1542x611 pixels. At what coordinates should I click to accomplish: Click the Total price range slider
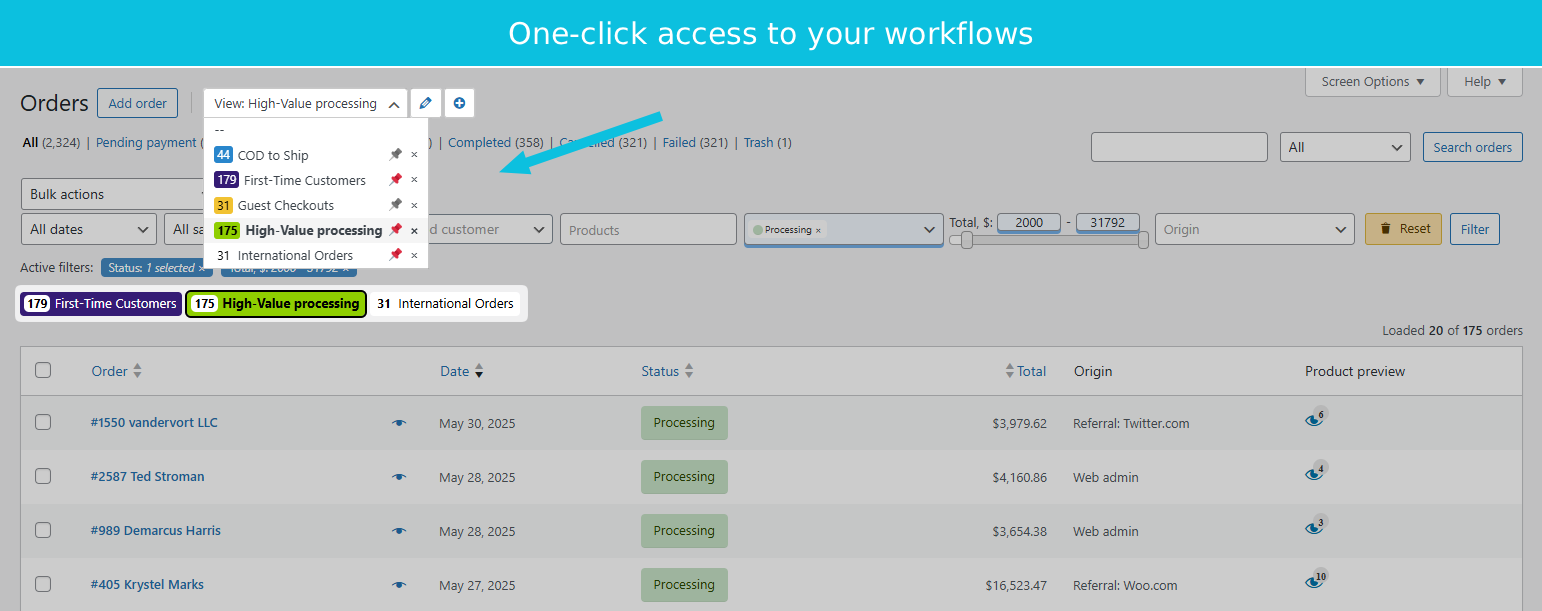click(x=1049, y=240)
